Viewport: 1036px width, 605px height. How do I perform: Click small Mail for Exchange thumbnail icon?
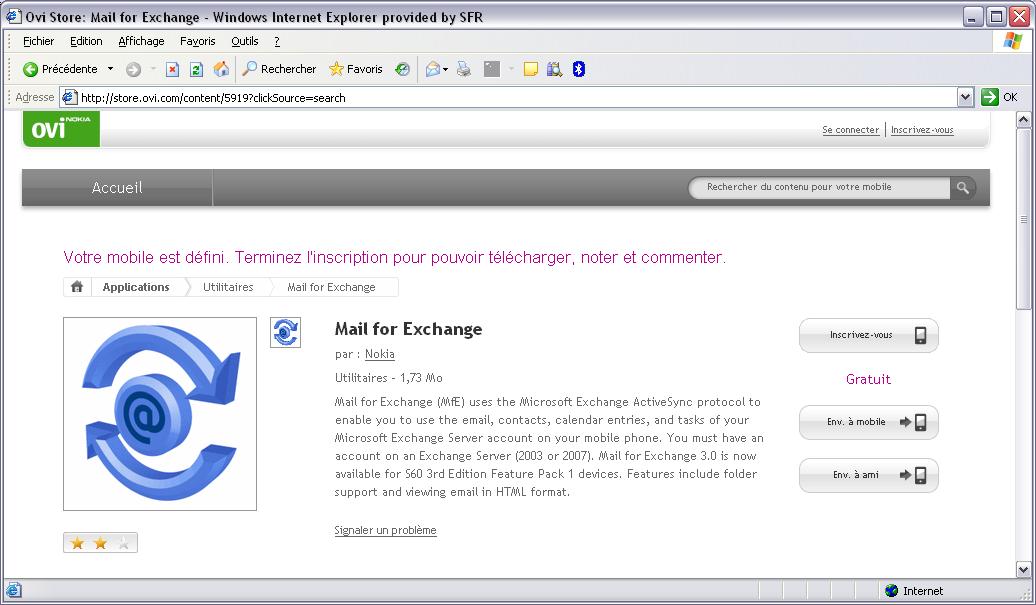click(x=285, y=332)
